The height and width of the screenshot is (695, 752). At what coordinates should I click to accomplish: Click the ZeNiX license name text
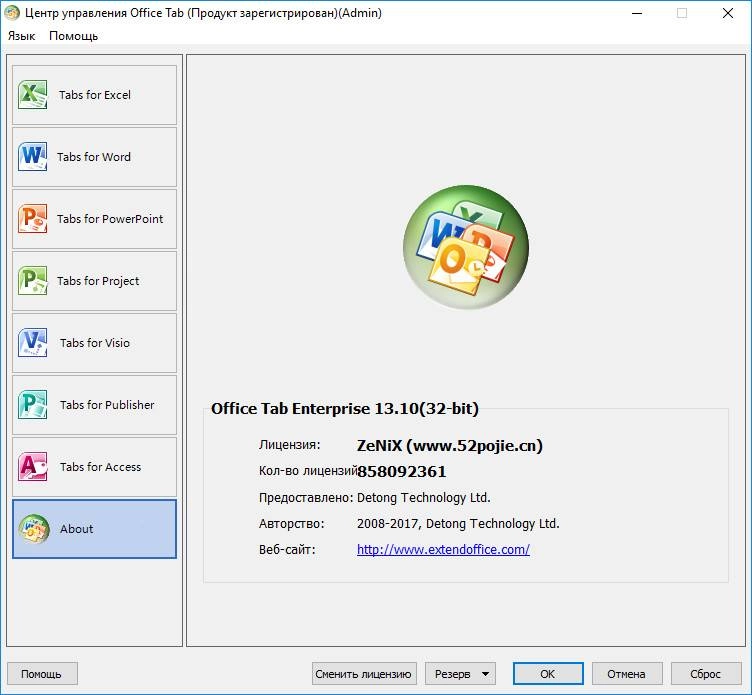tap(450, 446)
